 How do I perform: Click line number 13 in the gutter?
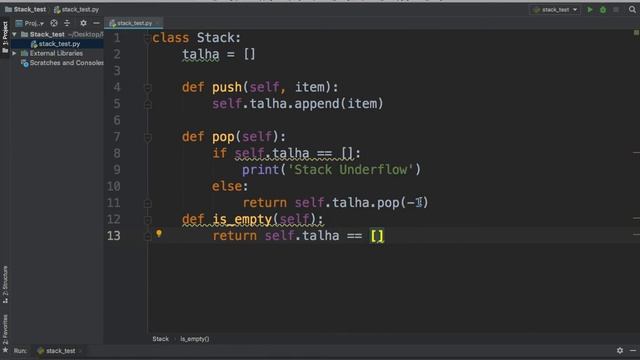click(113, 236)
